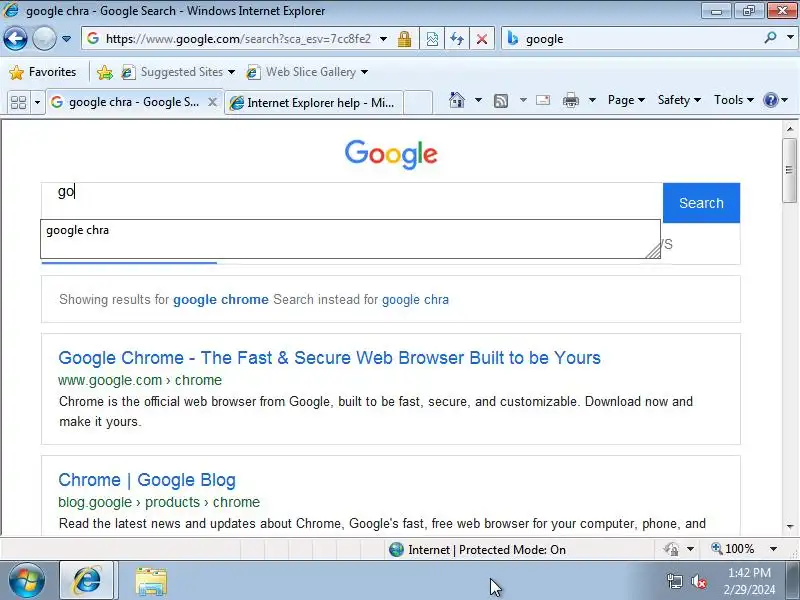This screenshot has height=600, width=800.
Task: Click the google chrome corrected query link
Action: (x=220, y=299)
